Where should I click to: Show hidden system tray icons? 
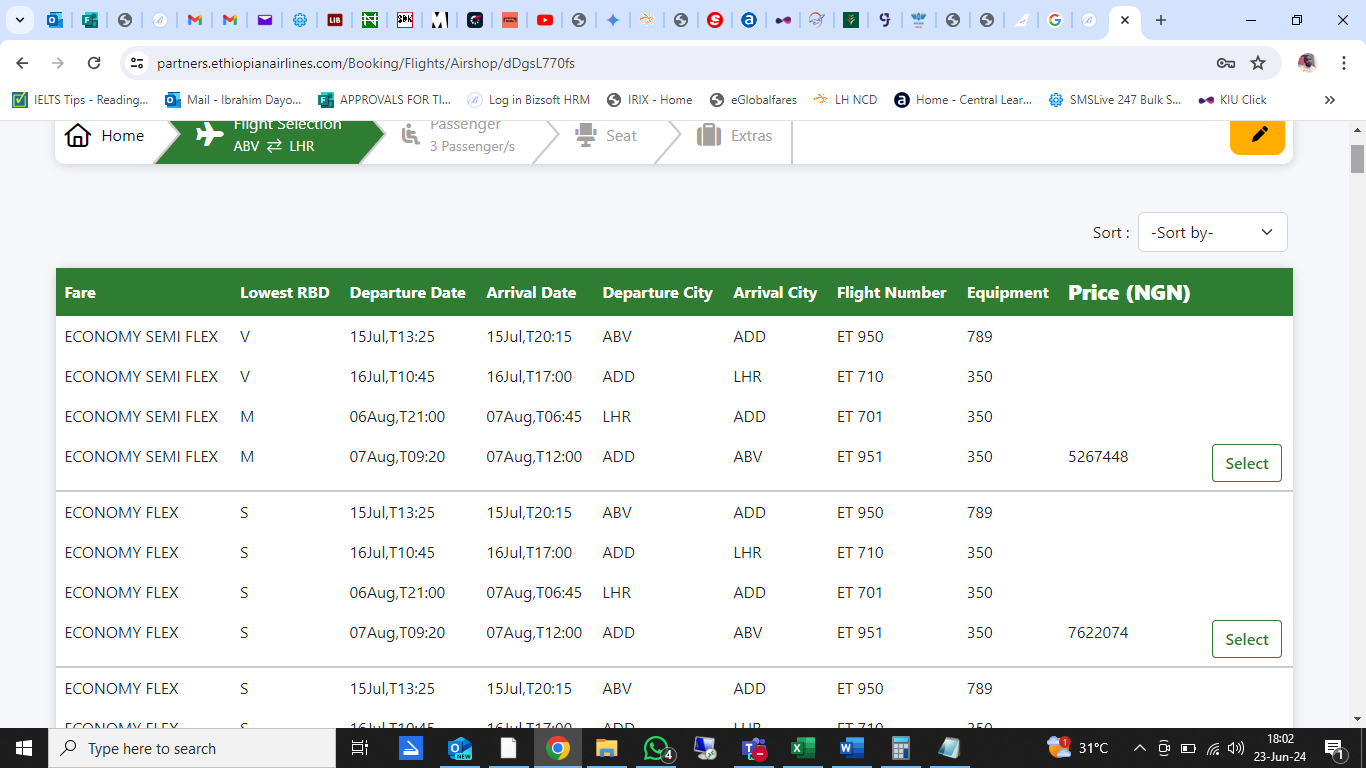click(1139, 748)
